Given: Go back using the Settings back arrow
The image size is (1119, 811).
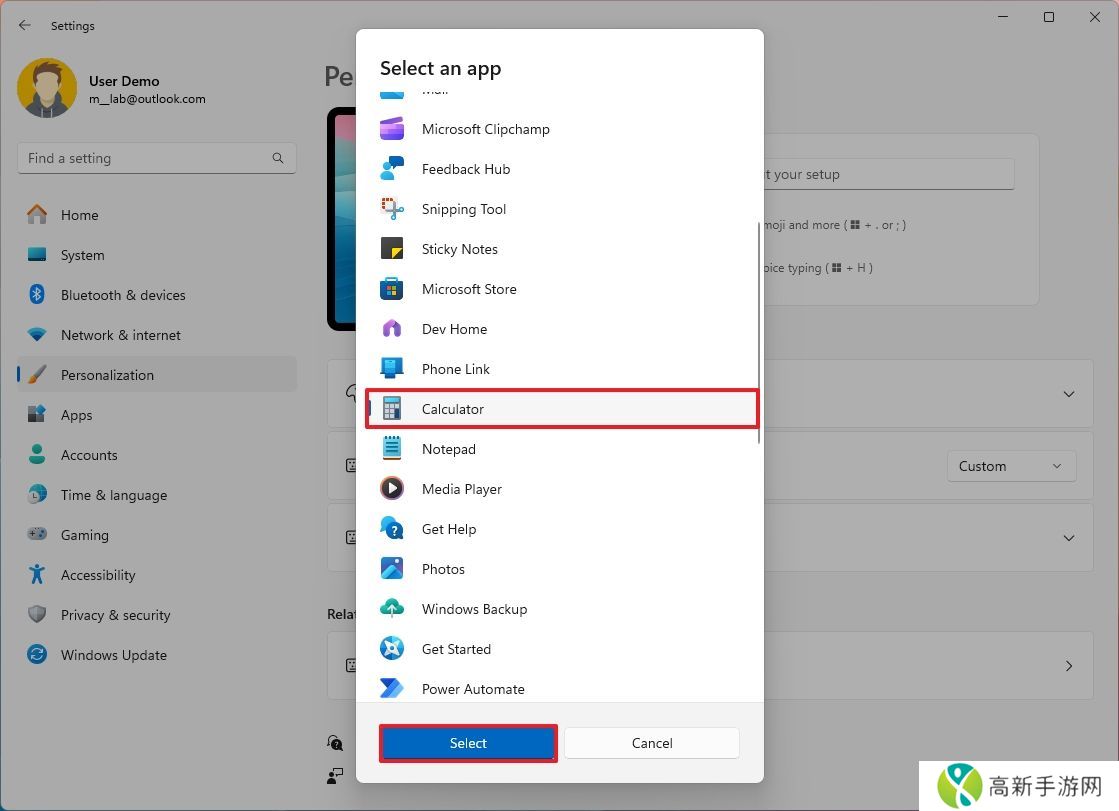Looking at the screenshot, I should (x=25, y=25).
